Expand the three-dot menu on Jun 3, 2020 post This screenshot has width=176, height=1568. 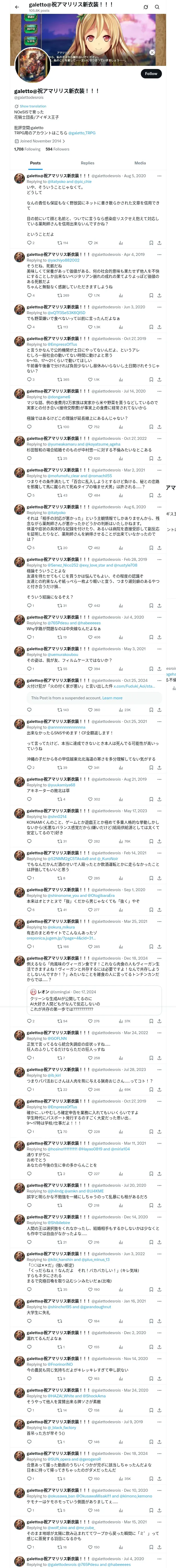click(x=159, y=307)
